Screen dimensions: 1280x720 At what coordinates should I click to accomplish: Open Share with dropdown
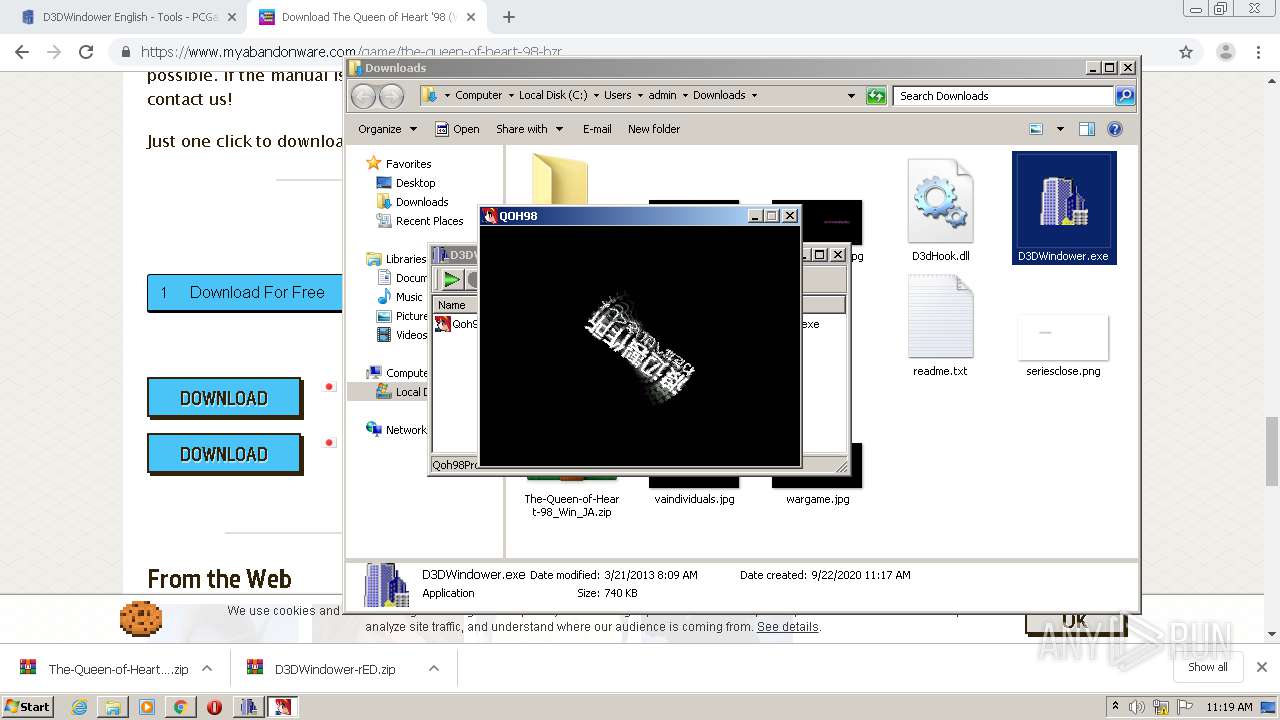[x=530, y=129]
